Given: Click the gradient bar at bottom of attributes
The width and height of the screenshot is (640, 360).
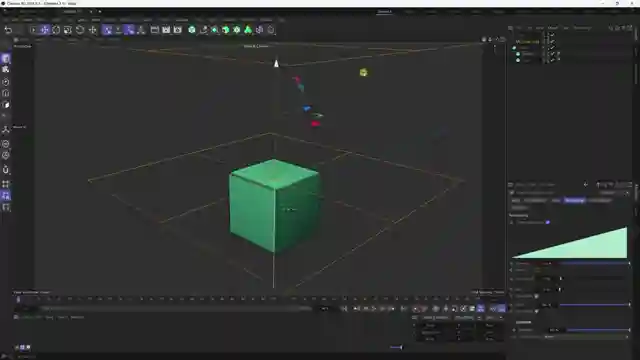Looking at the screenshot, I should (x=587, y=337).
